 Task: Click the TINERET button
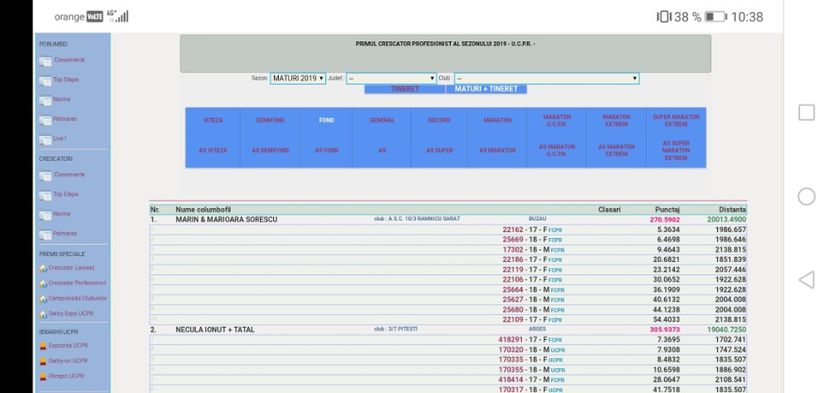(x=405, y=89)
